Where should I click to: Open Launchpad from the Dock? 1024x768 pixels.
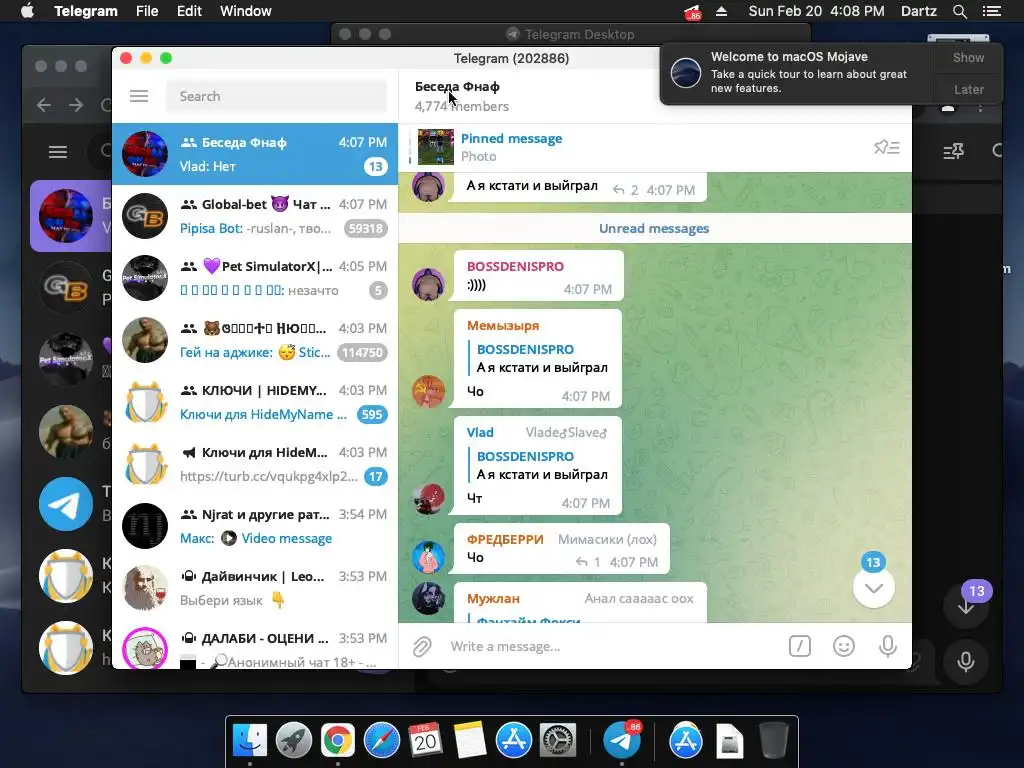[x=294, y=741]
